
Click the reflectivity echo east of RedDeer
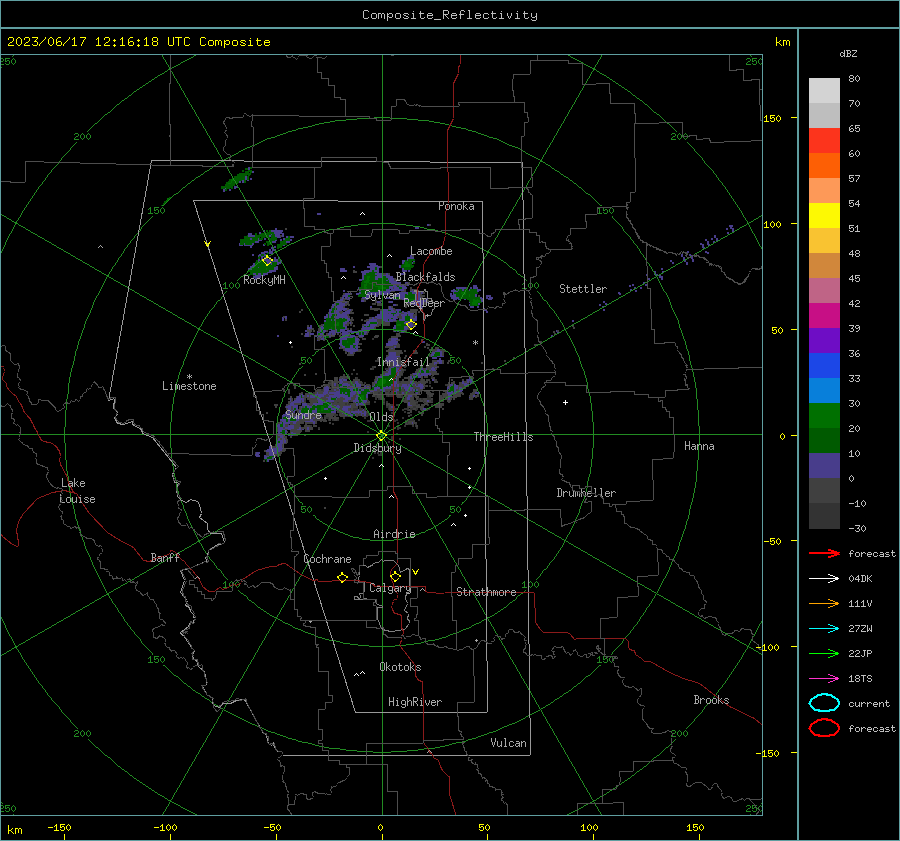471,296
